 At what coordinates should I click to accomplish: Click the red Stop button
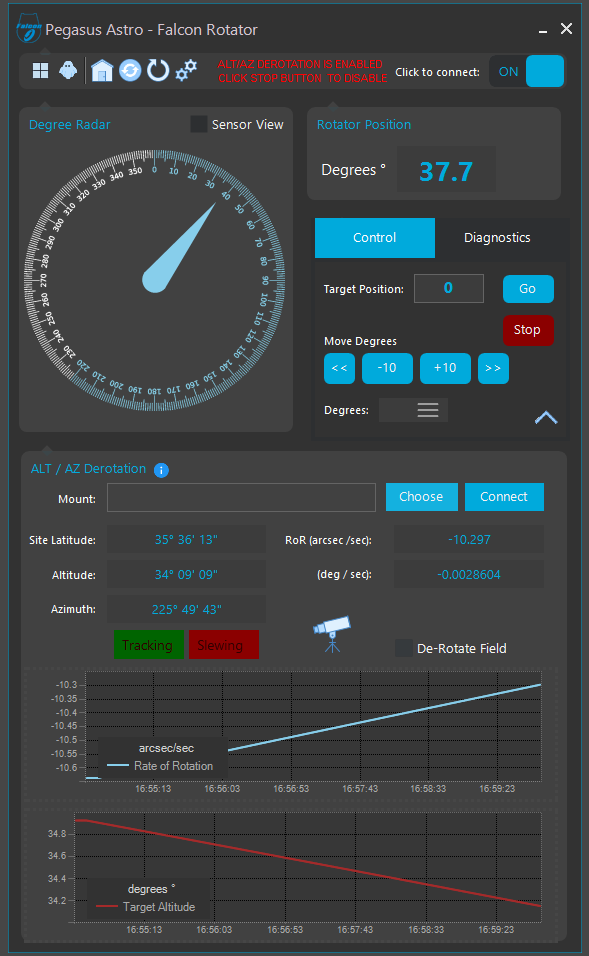coord(528,330)
